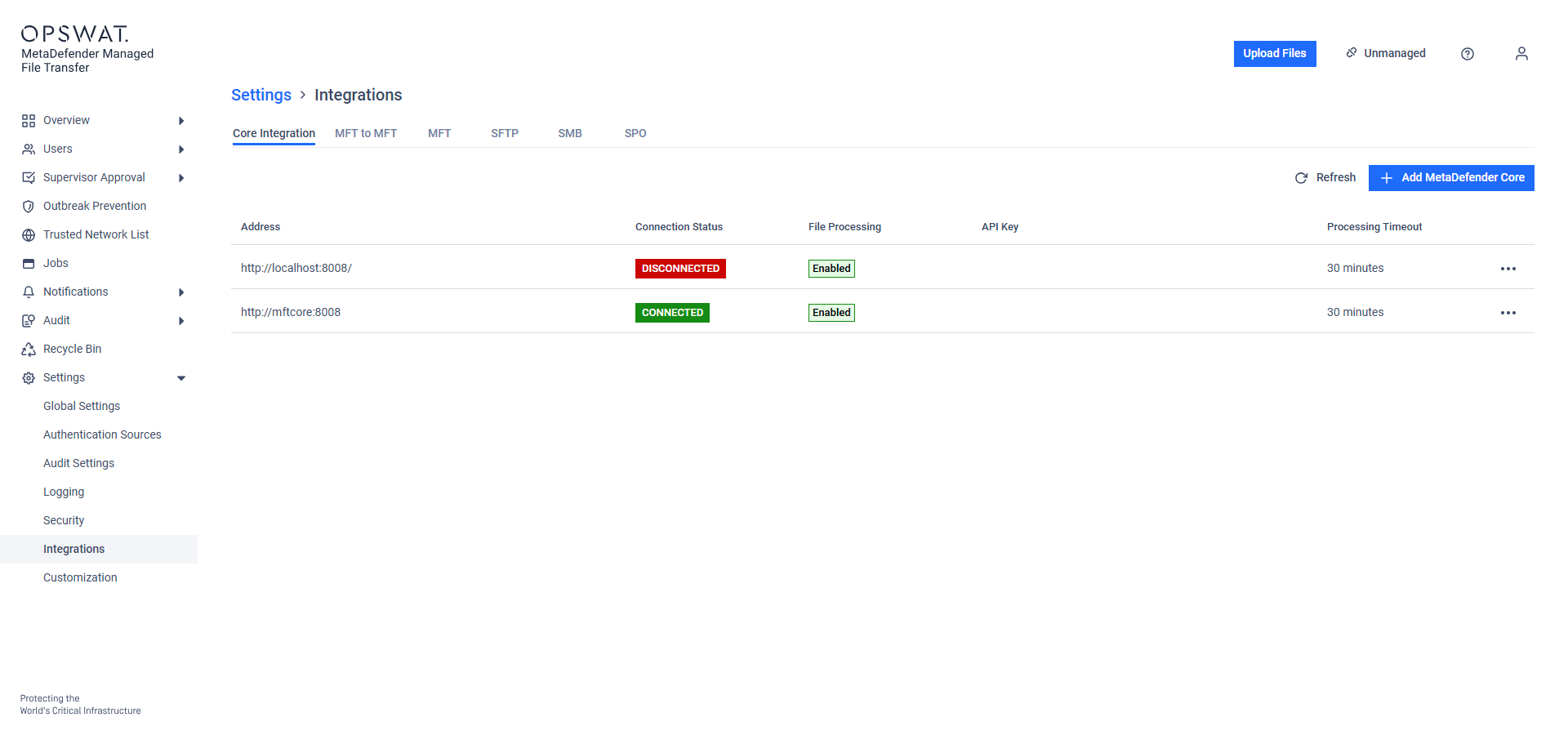Open Audit Settings in sidebar
Viewport: 1568px width, 744px height.
[78, 463]
